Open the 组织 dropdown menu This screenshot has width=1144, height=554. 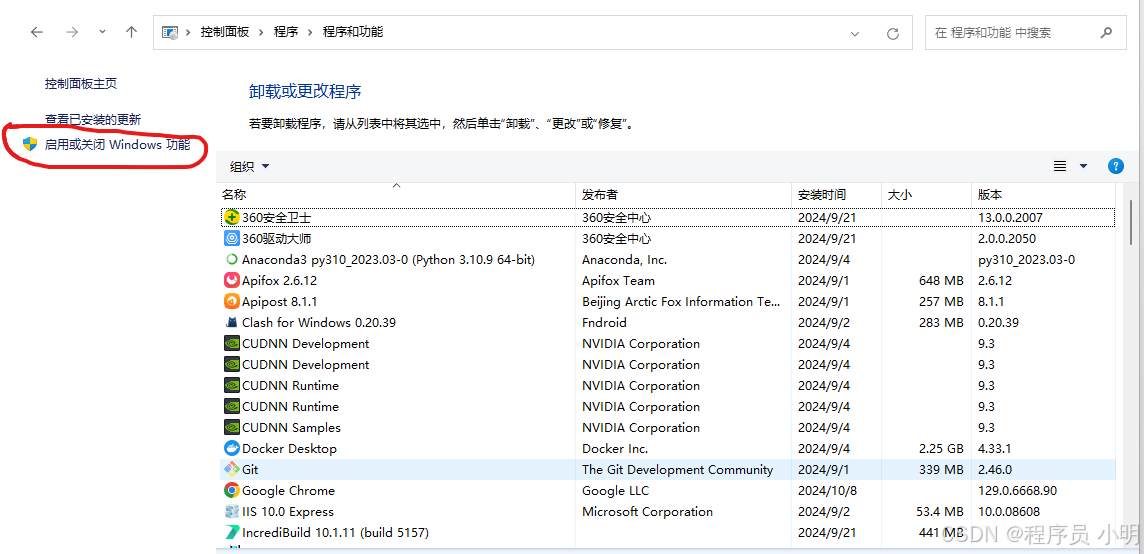pos(250,166)
